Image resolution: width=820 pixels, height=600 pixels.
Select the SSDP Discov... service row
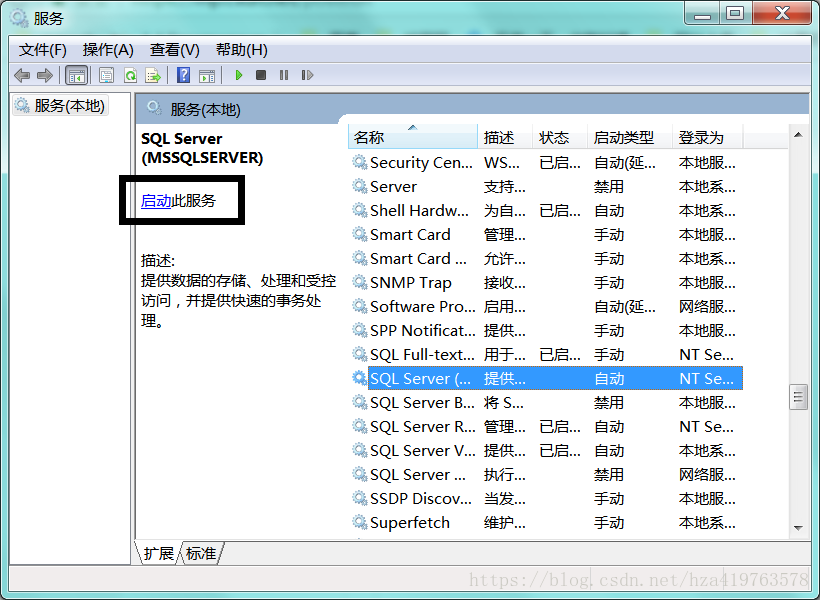click(x=545, y=498)
